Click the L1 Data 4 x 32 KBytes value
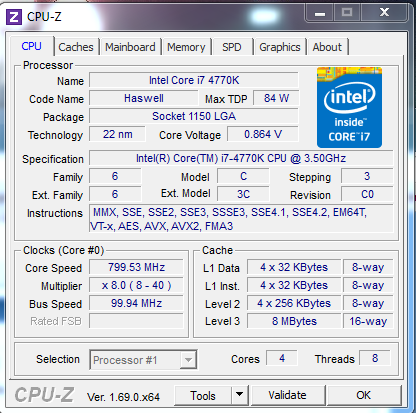Screen dimensions: 416x413 294,267
